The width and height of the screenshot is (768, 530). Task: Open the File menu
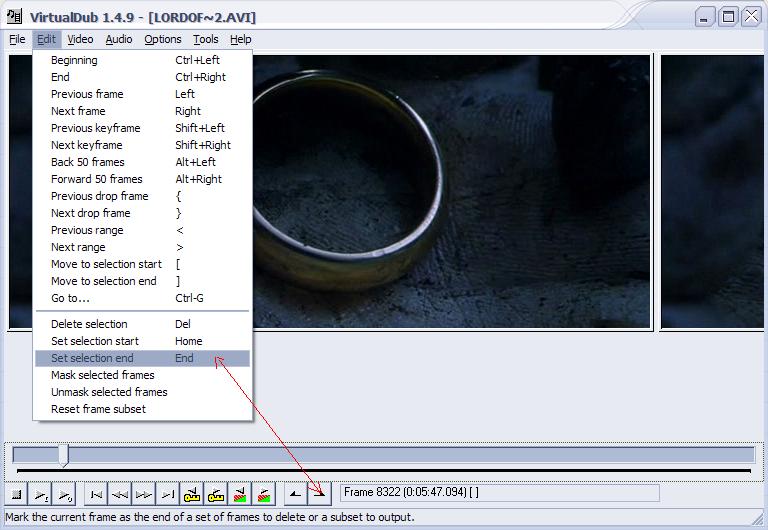17,39
